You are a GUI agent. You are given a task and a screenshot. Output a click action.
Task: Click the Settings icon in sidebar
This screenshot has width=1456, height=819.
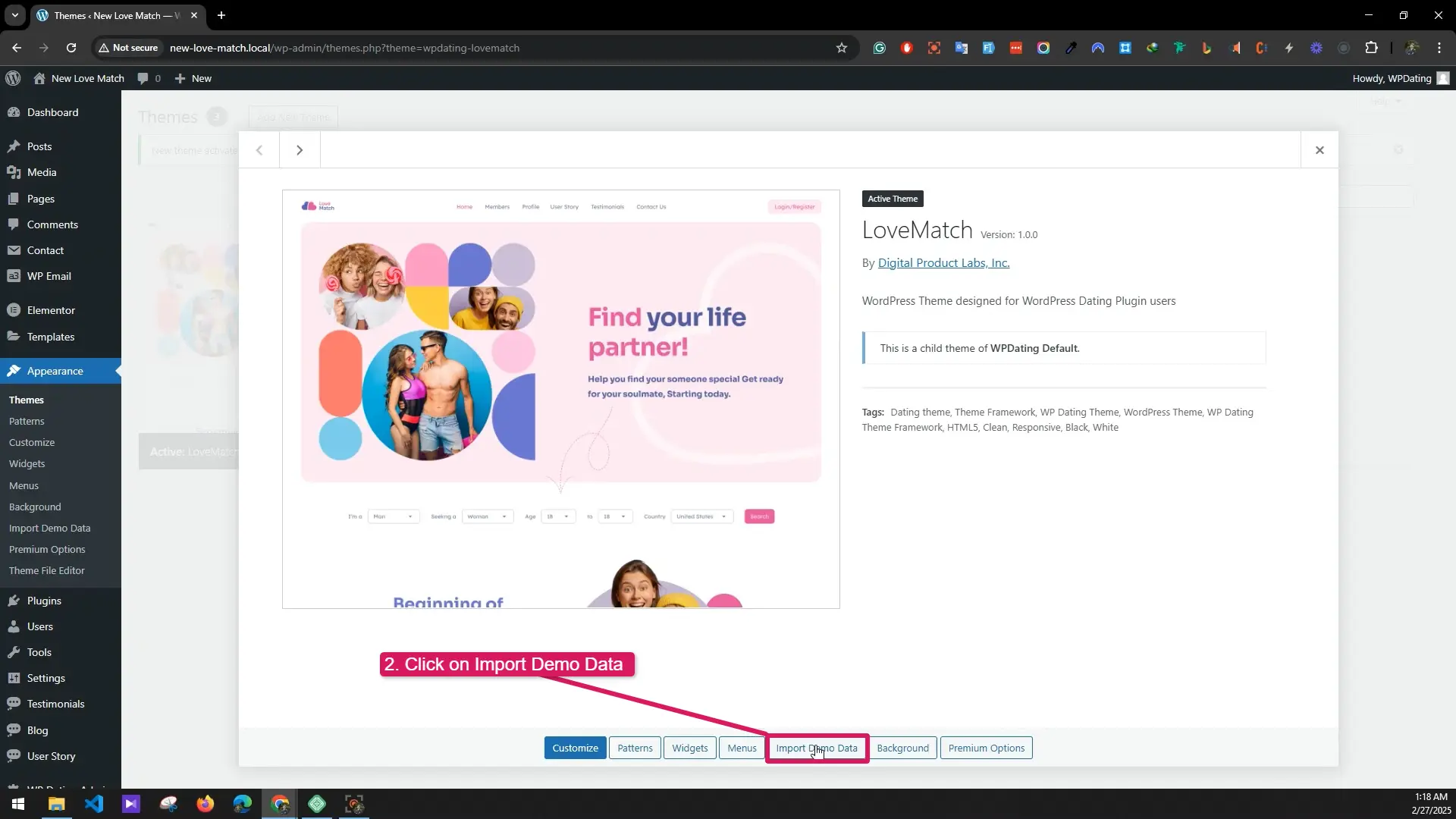[x=14, y=678]
